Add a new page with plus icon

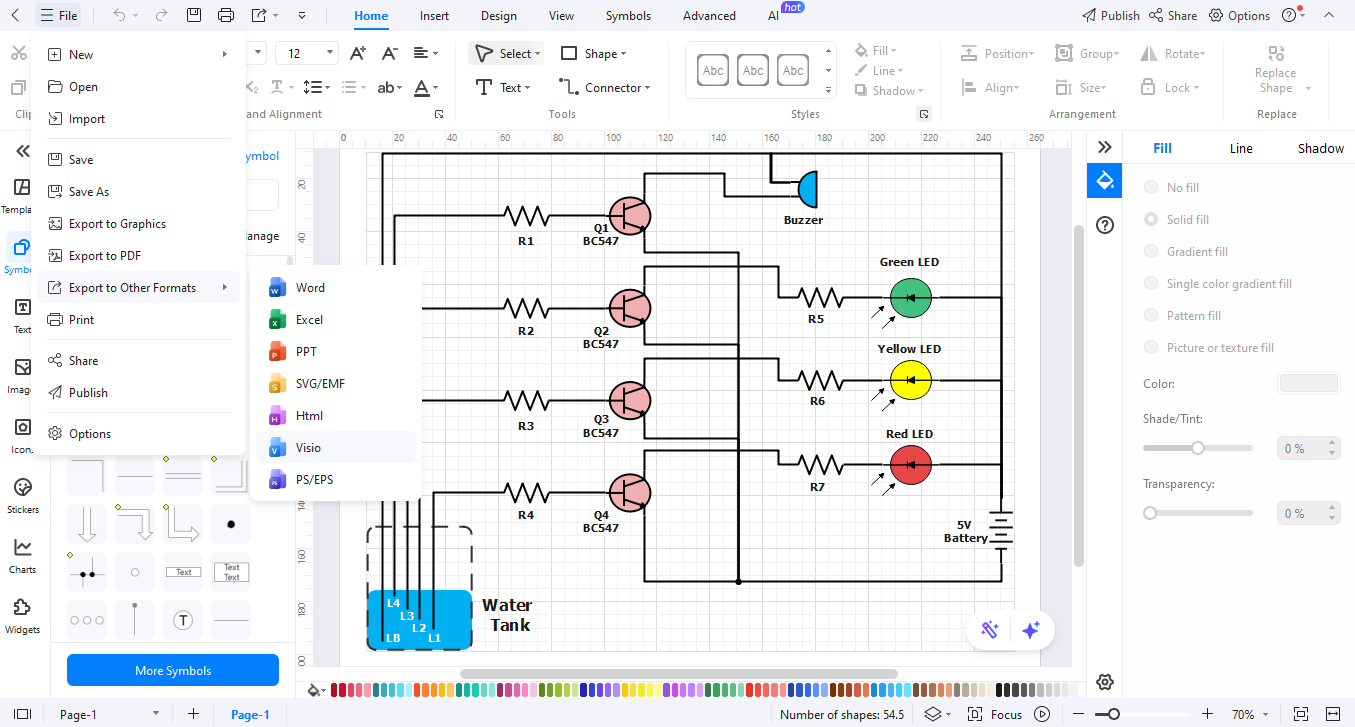pyautogui.click(x=194, y=714)
